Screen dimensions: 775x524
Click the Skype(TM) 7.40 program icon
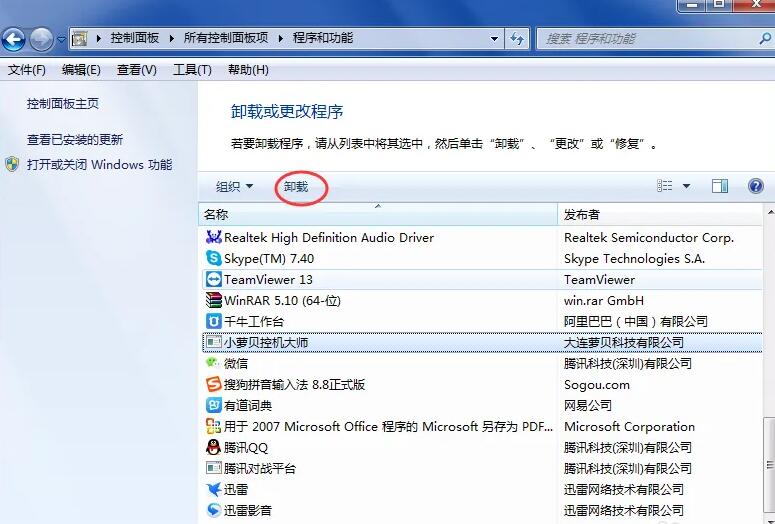(213, 258)
